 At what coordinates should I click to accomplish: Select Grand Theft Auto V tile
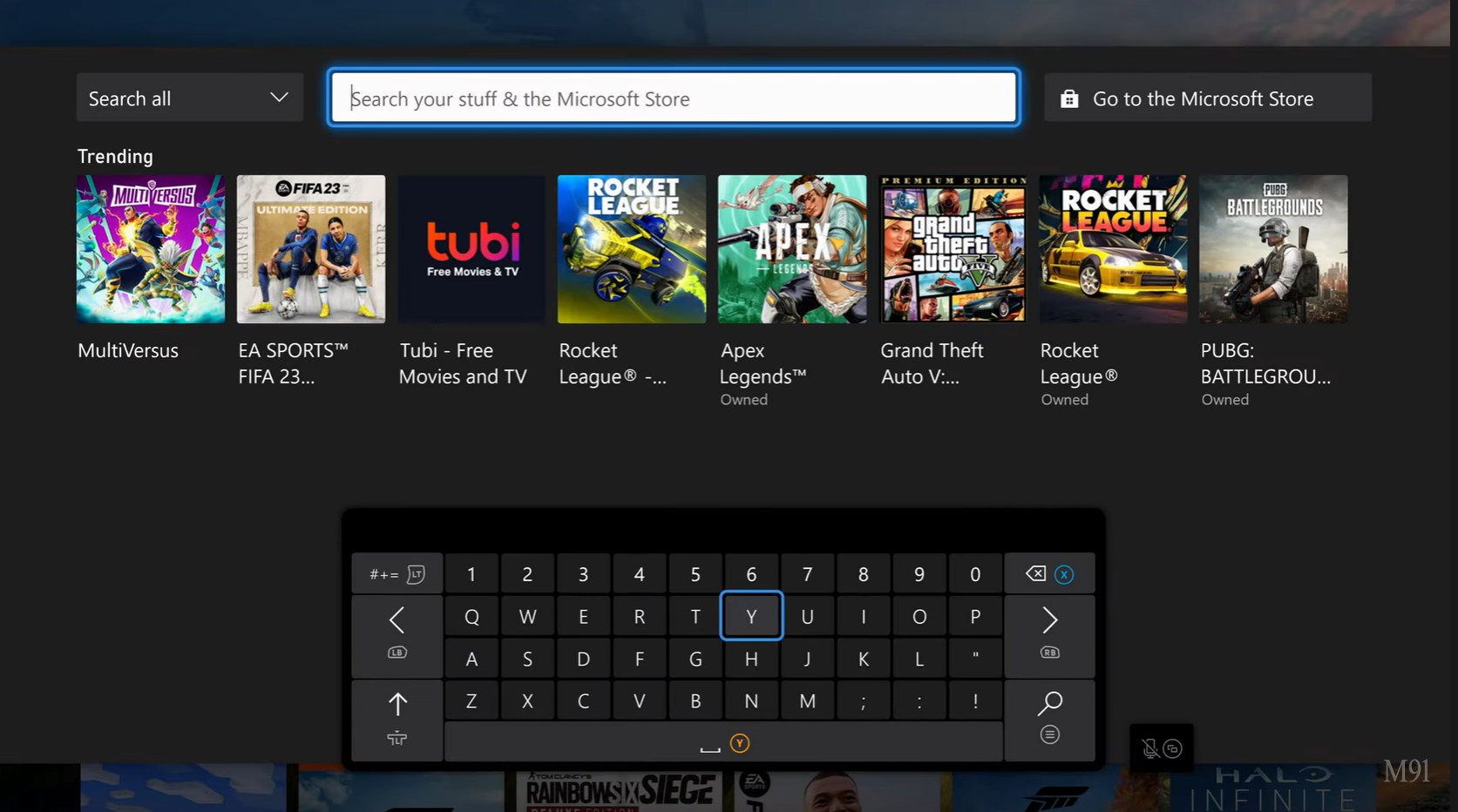[953, 249]
